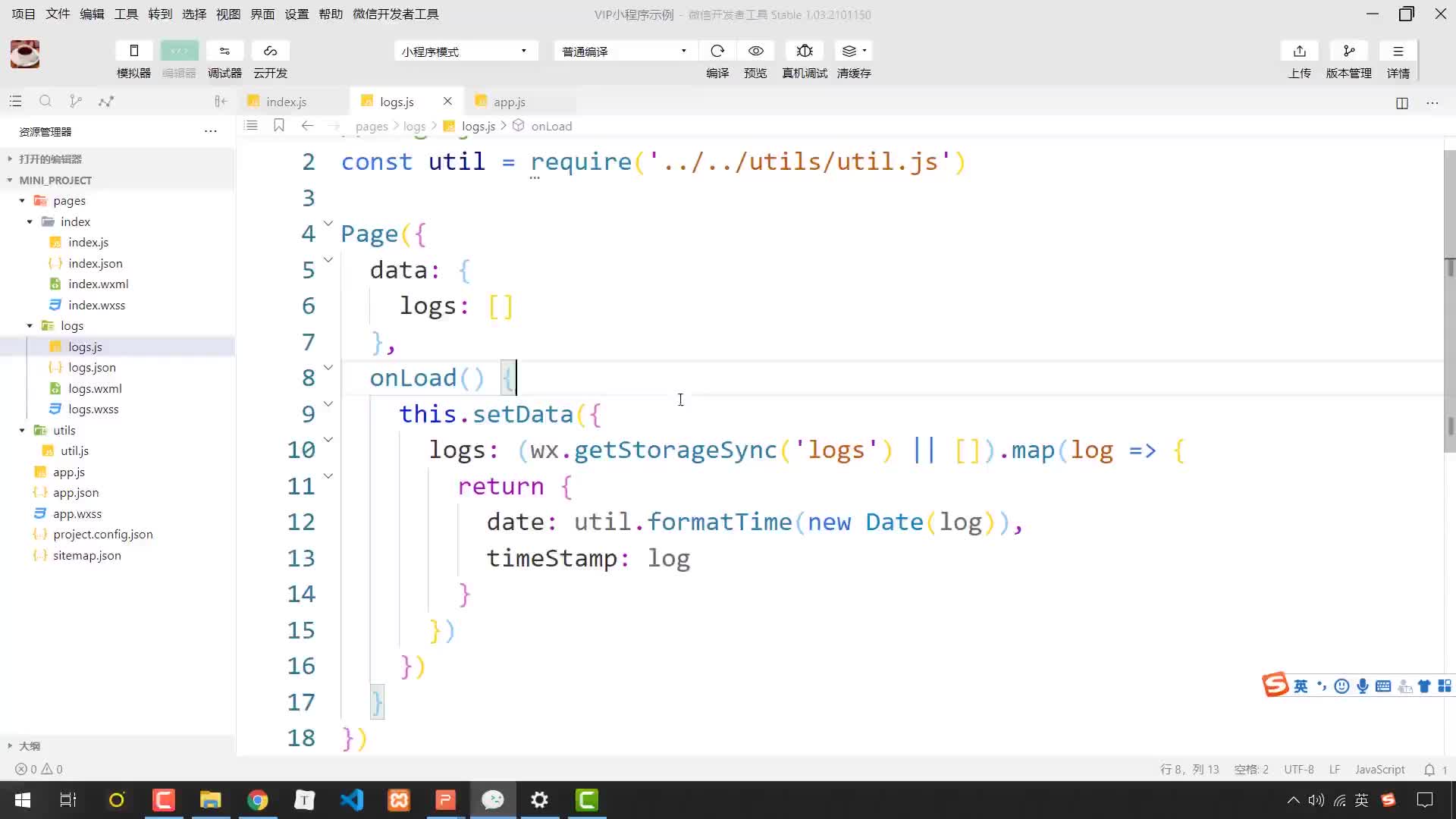The image size is (1456, 819).
Task: Switch to the app.js tab
Action: (510, 102)
